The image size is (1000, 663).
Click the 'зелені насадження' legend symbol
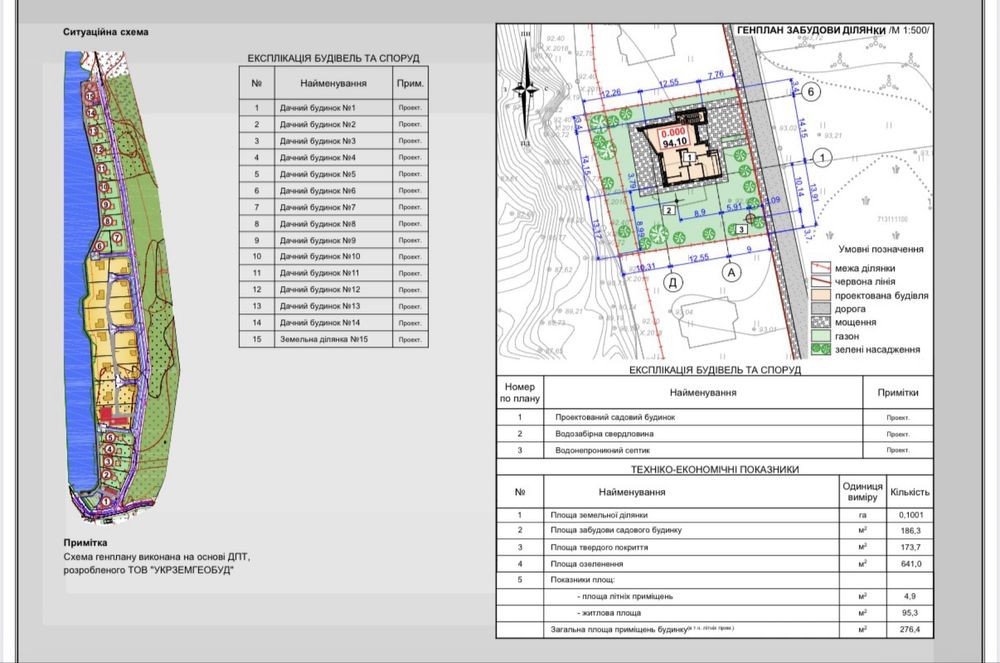(x=820, y=349)
